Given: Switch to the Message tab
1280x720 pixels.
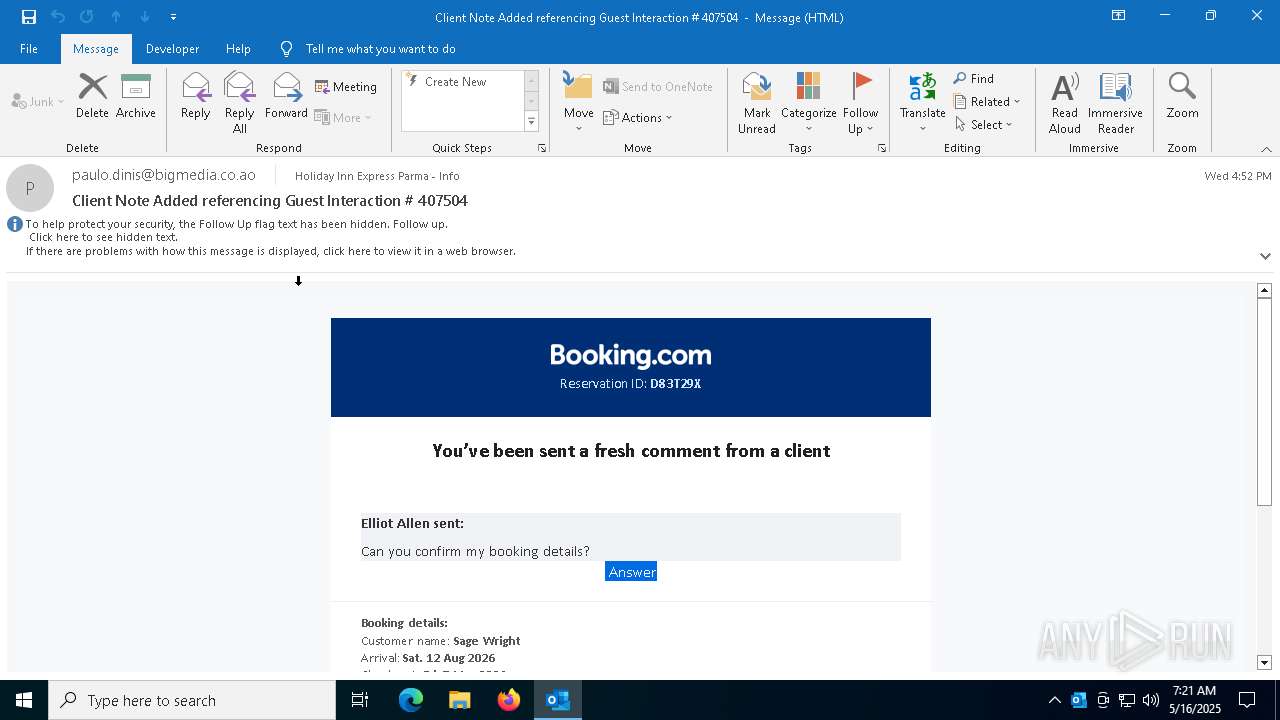Looking at the screenshot, I should click(96, 49).
